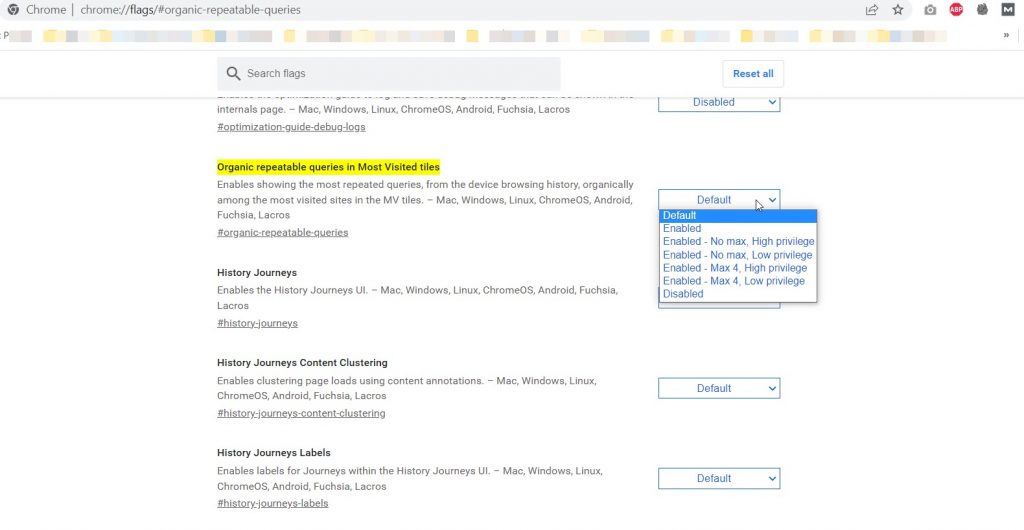1024x530 pixels.
Task: Open History Journeys Labels dropdown
Action: 719,478
